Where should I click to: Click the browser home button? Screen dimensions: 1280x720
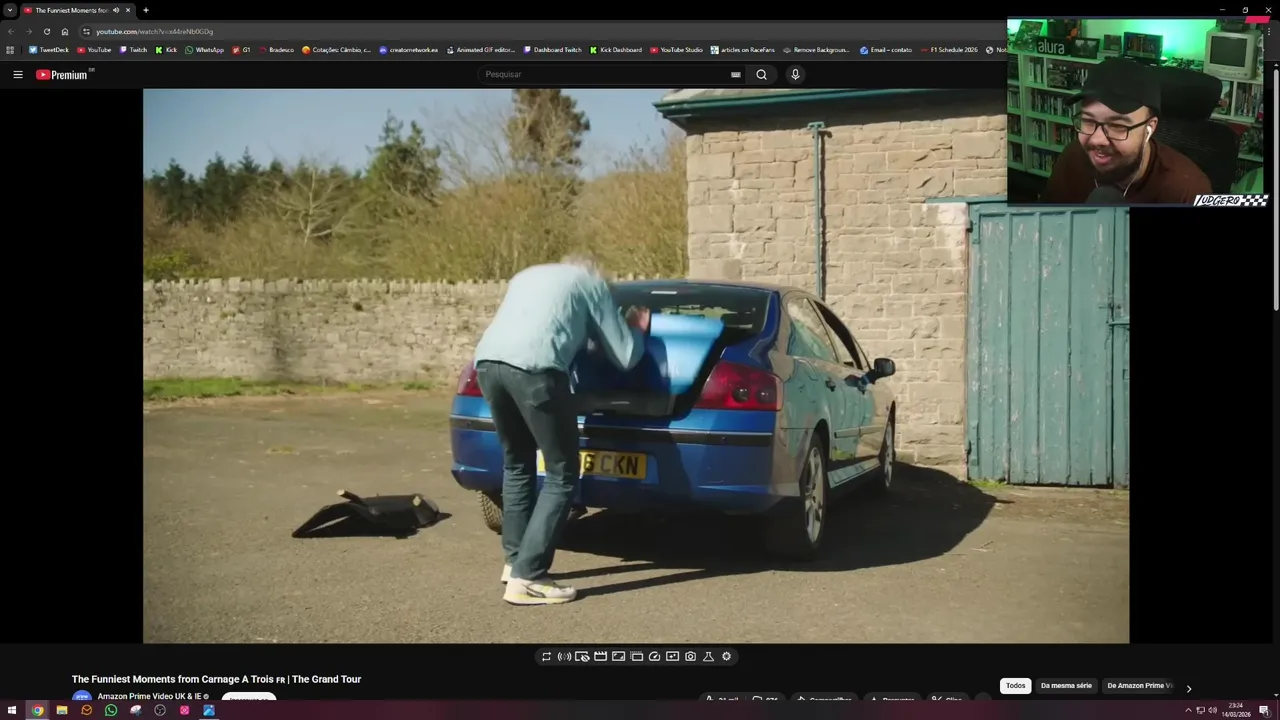(65, 31)
